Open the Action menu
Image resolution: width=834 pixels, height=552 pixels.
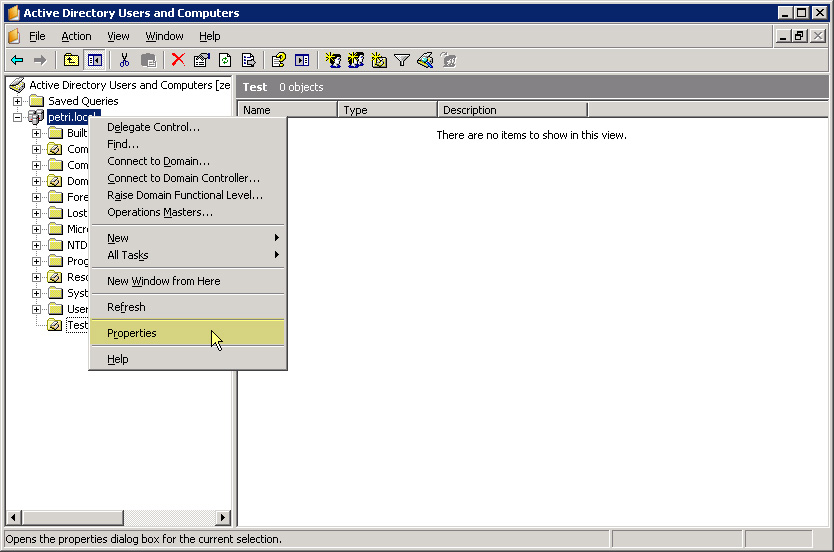coord(76,36)
